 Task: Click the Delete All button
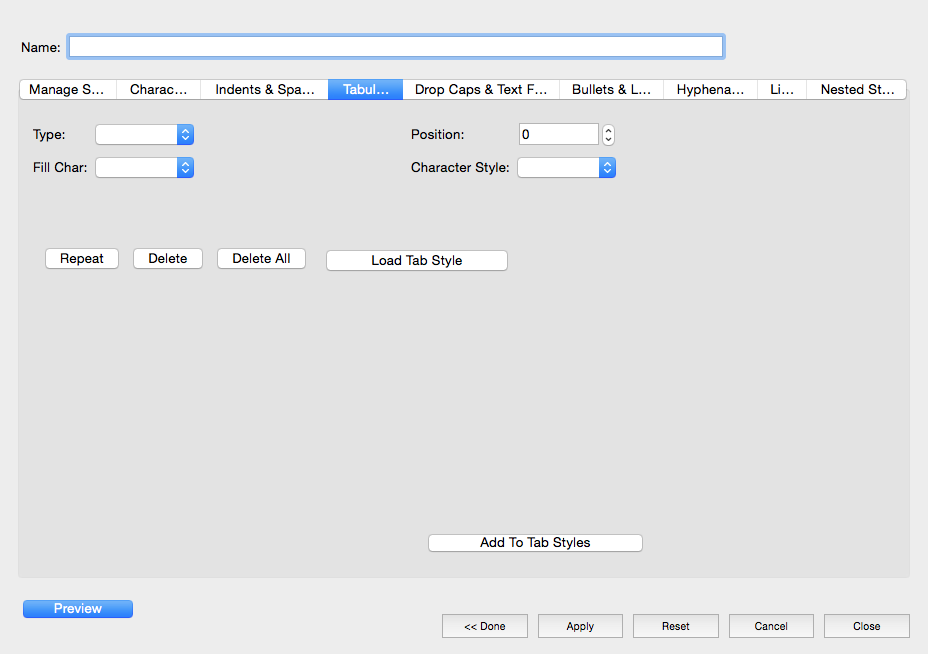pyautogui.click(x=261, y=259)
